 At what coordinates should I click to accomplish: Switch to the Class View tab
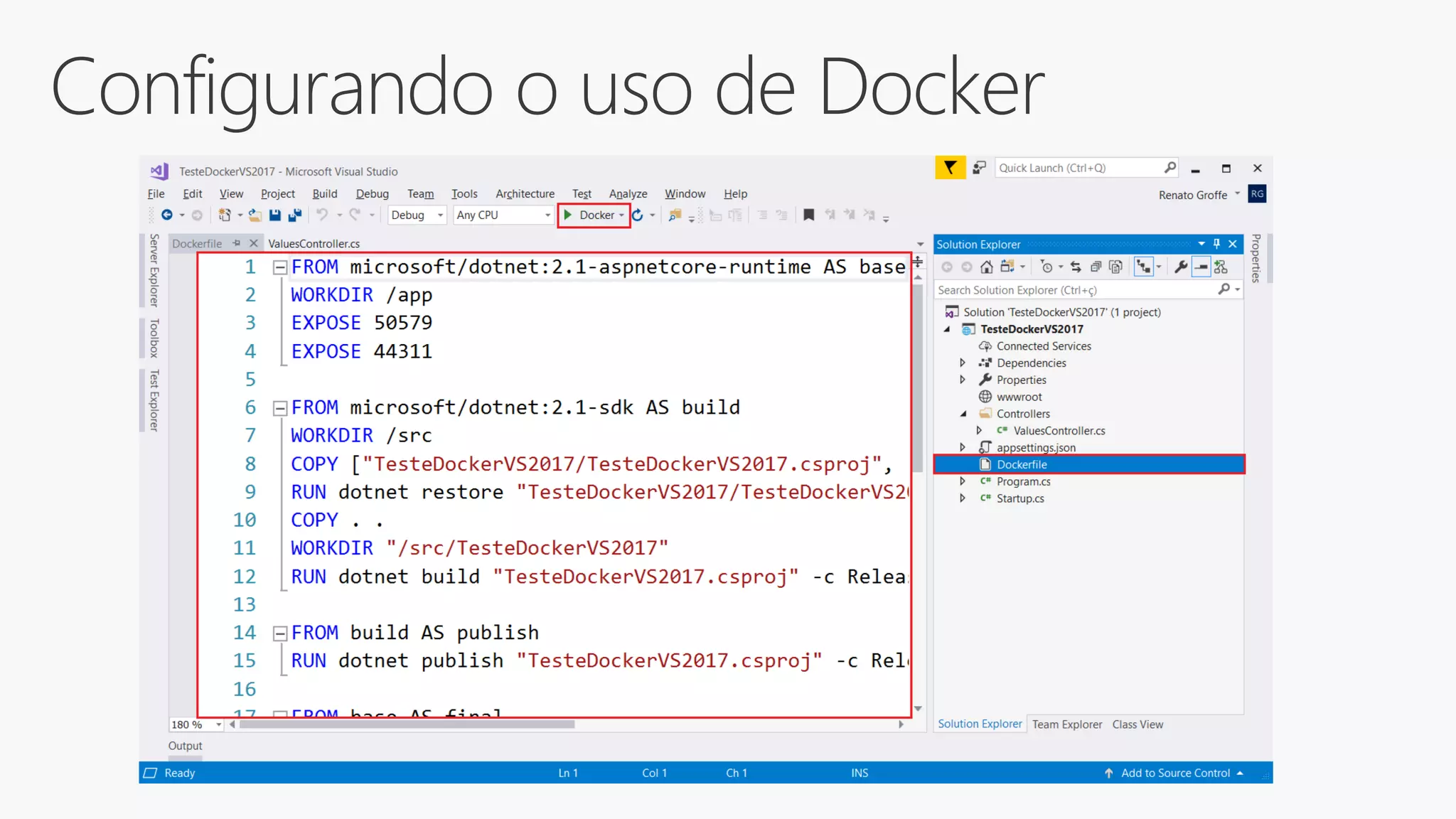point(1137,724)
